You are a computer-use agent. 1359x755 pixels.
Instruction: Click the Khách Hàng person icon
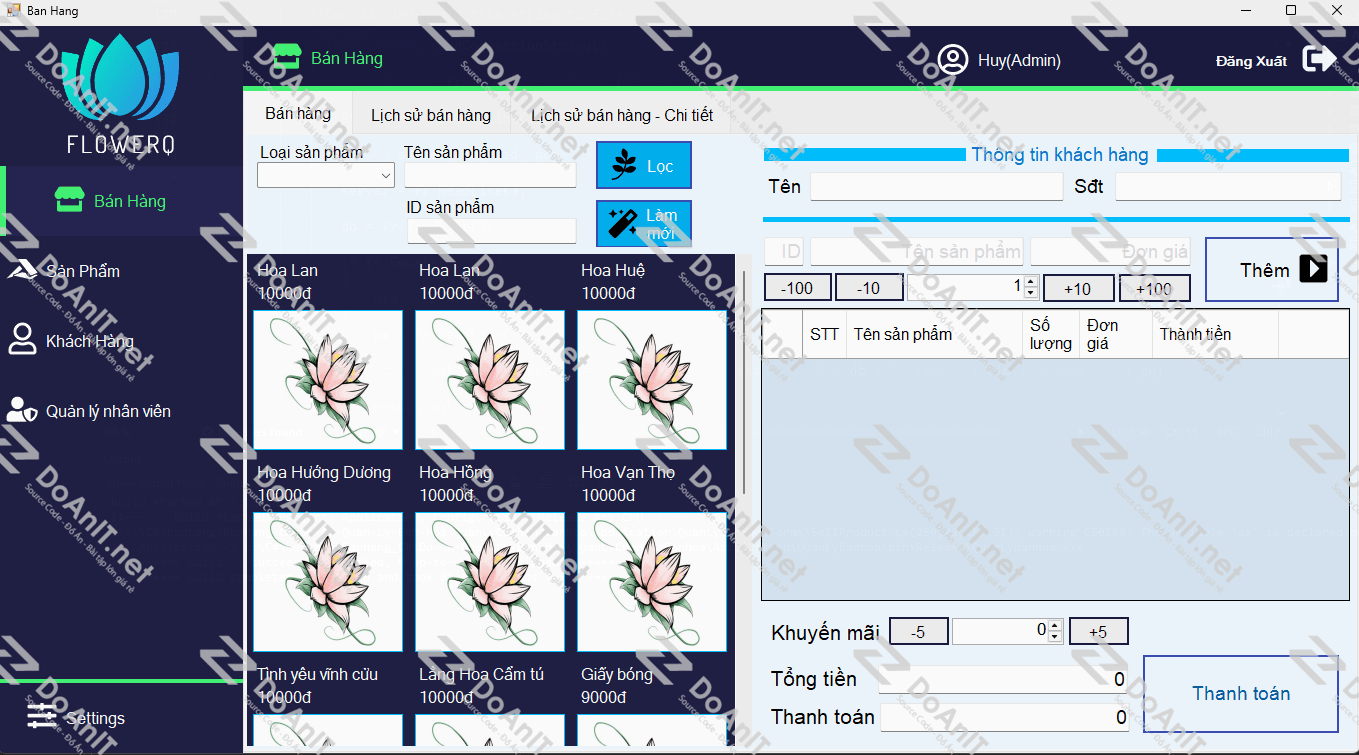pos(22,339)
